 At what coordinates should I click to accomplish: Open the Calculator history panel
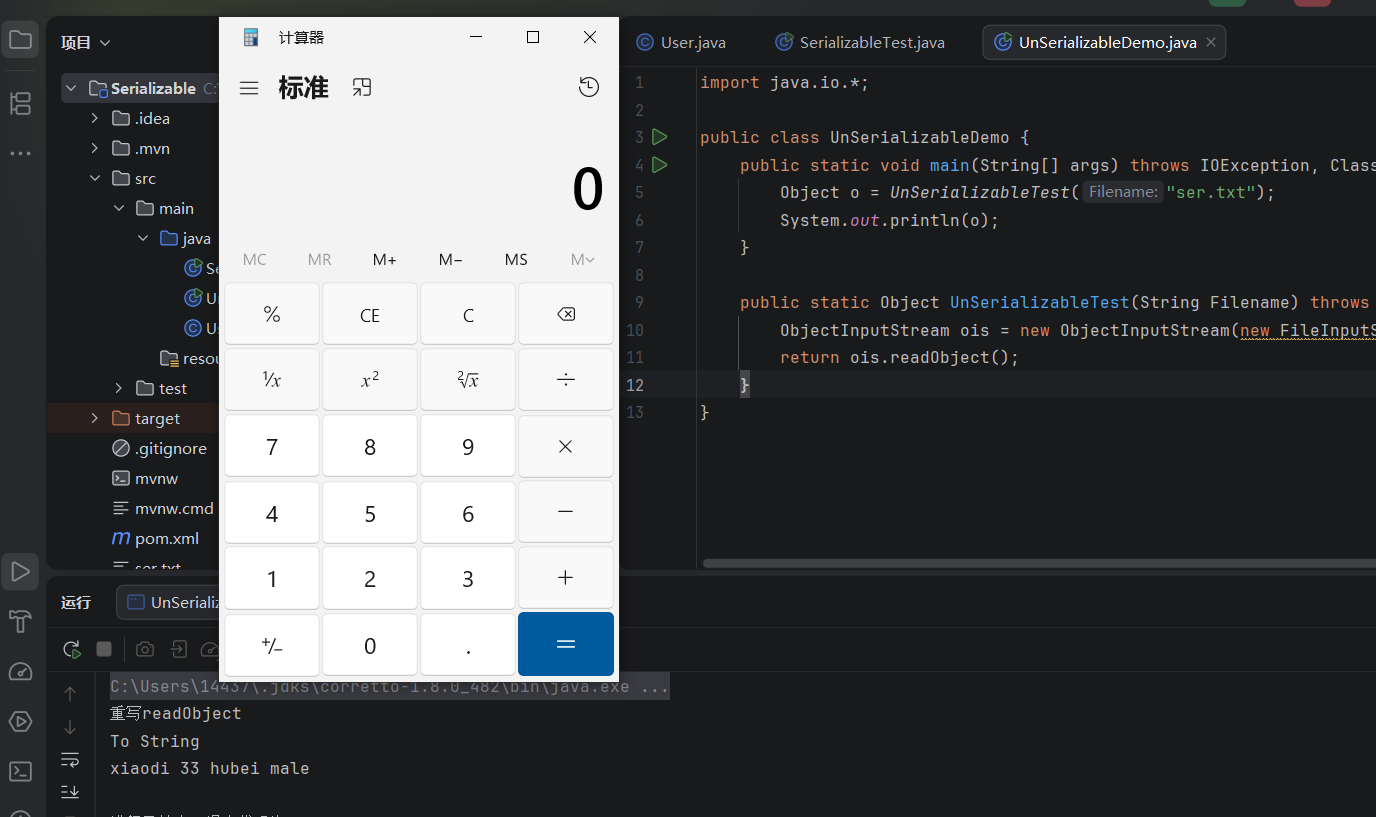click(589, 88)
